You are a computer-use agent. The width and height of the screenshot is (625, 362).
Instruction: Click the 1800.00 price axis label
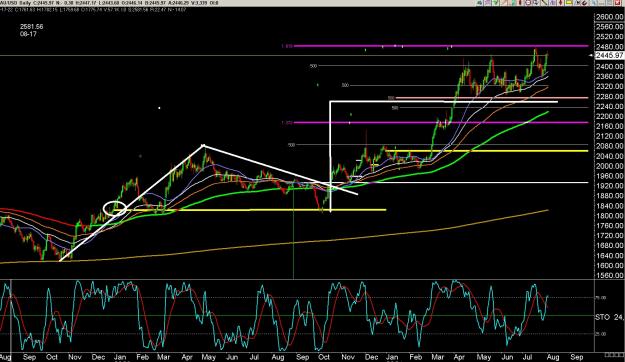(x=609, y=216)
